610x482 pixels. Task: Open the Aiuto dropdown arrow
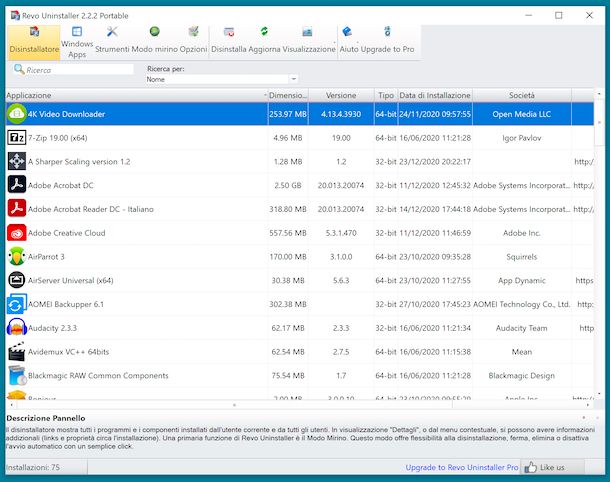coord(358,42)
